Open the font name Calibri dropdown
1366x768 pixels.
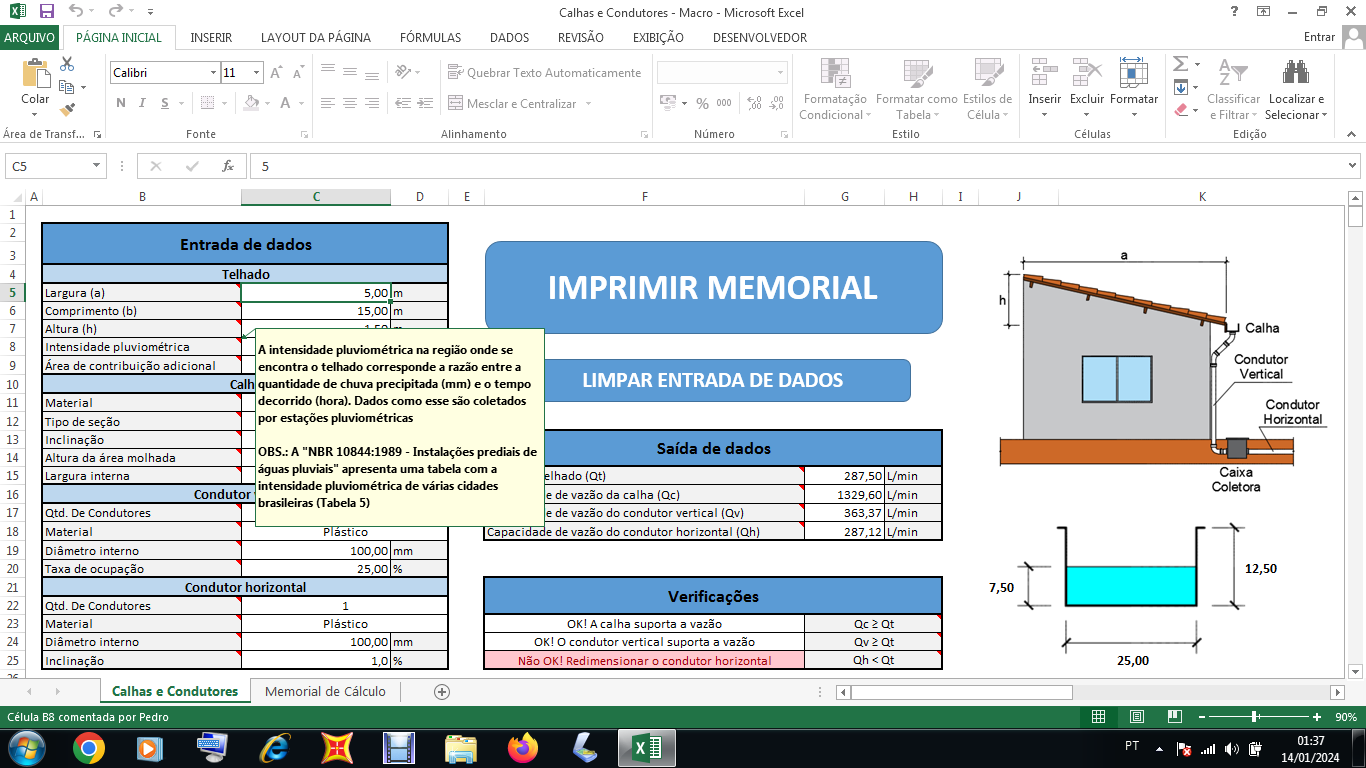click(213, 73)
